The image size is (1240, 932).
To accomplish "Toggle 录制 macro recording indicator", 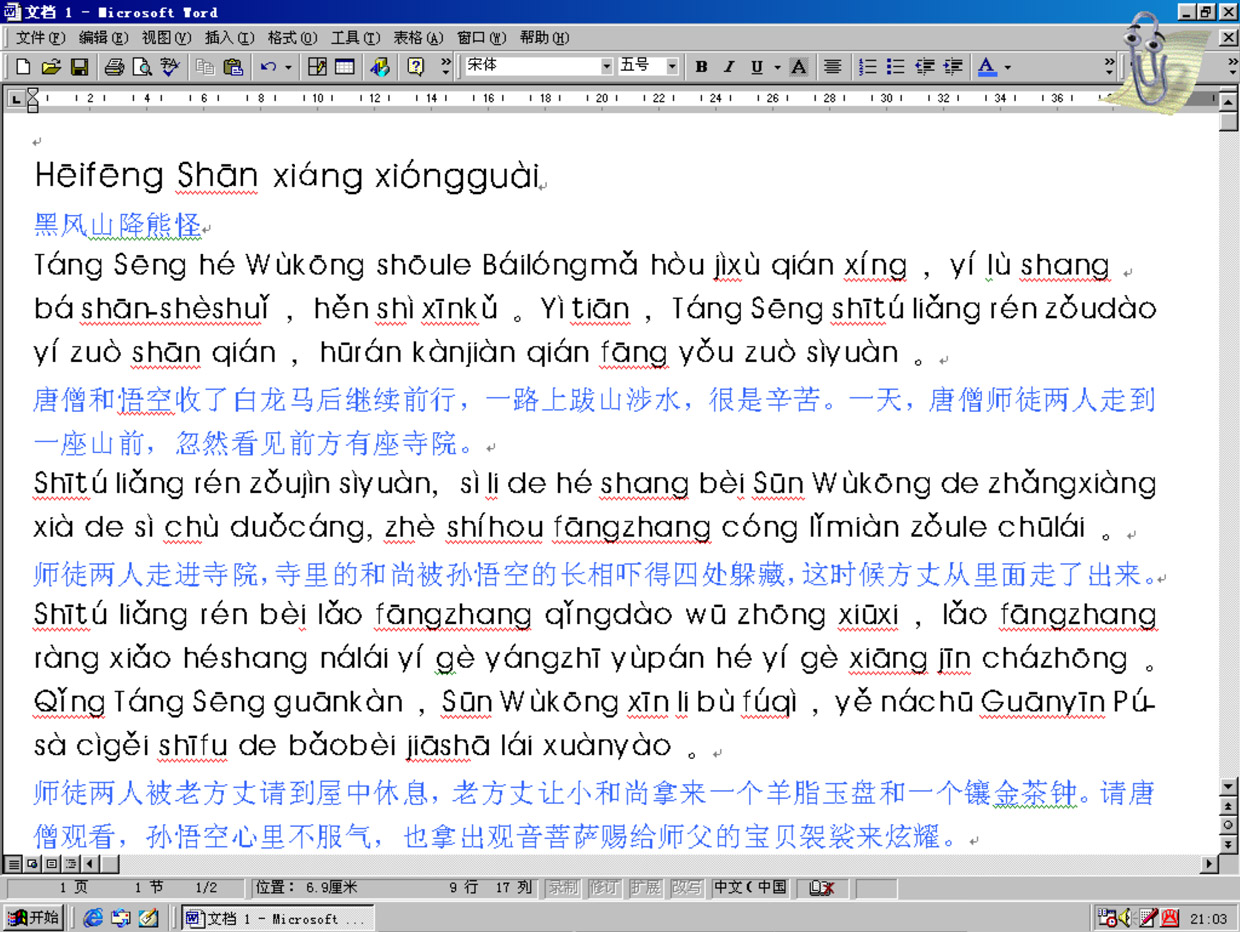I will pos(562,888).
